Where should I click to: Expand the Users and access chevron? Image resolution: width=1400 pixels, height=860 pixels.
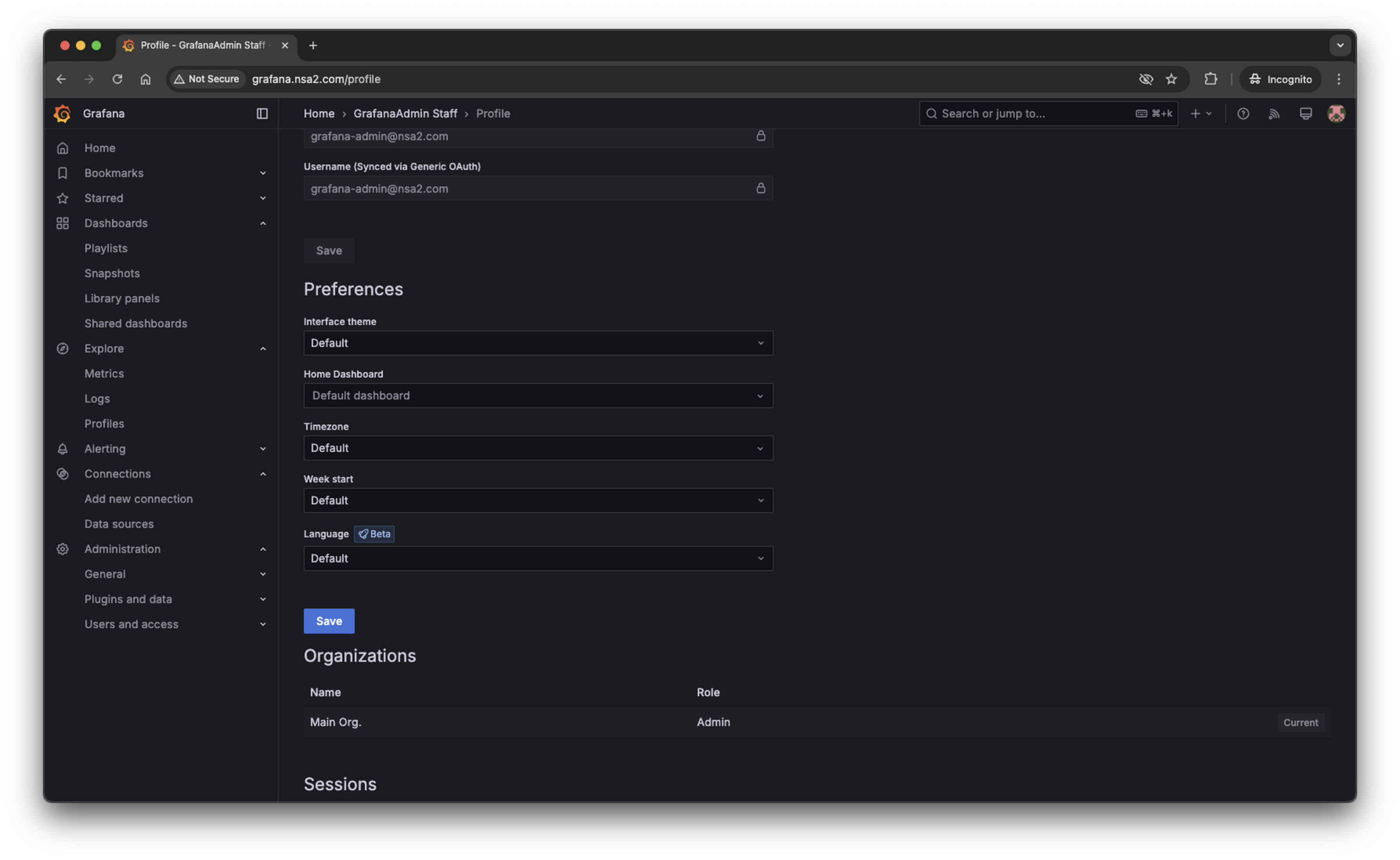point(263,624)
